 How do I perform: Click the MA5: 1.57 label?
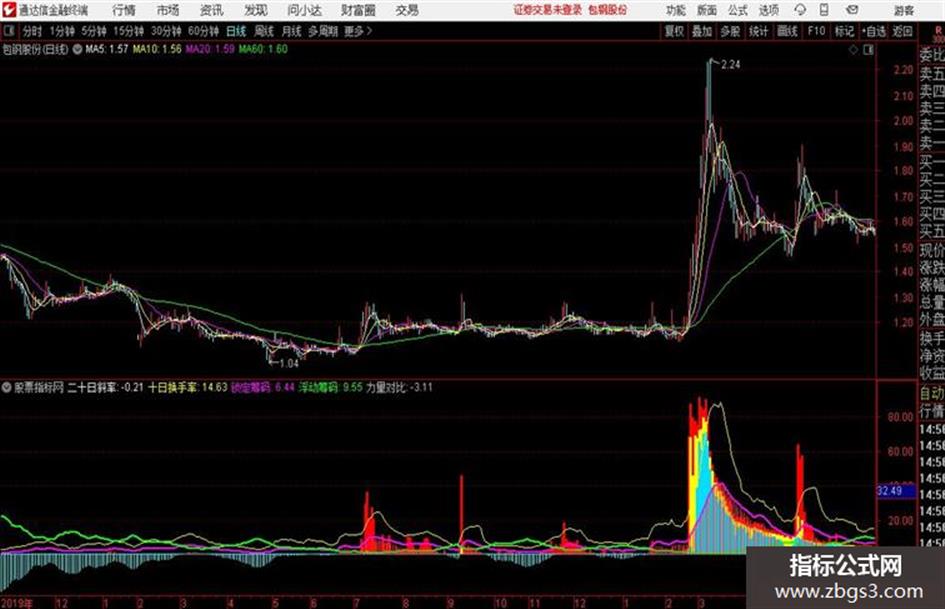(x=106, y=49)
